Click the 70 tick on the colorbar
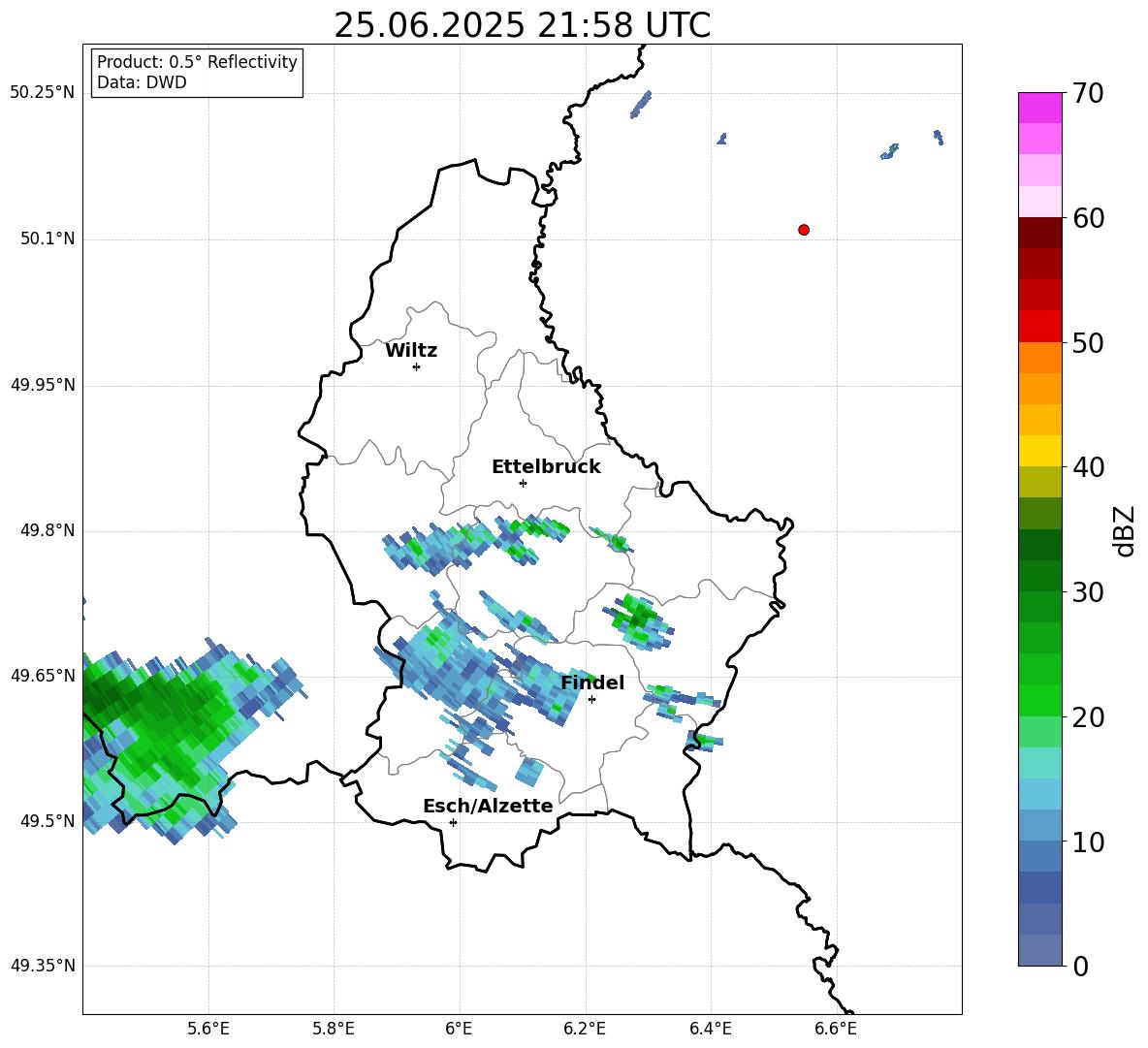The width and height of the screenshot is (1148, 1048). pos(1087,94)
